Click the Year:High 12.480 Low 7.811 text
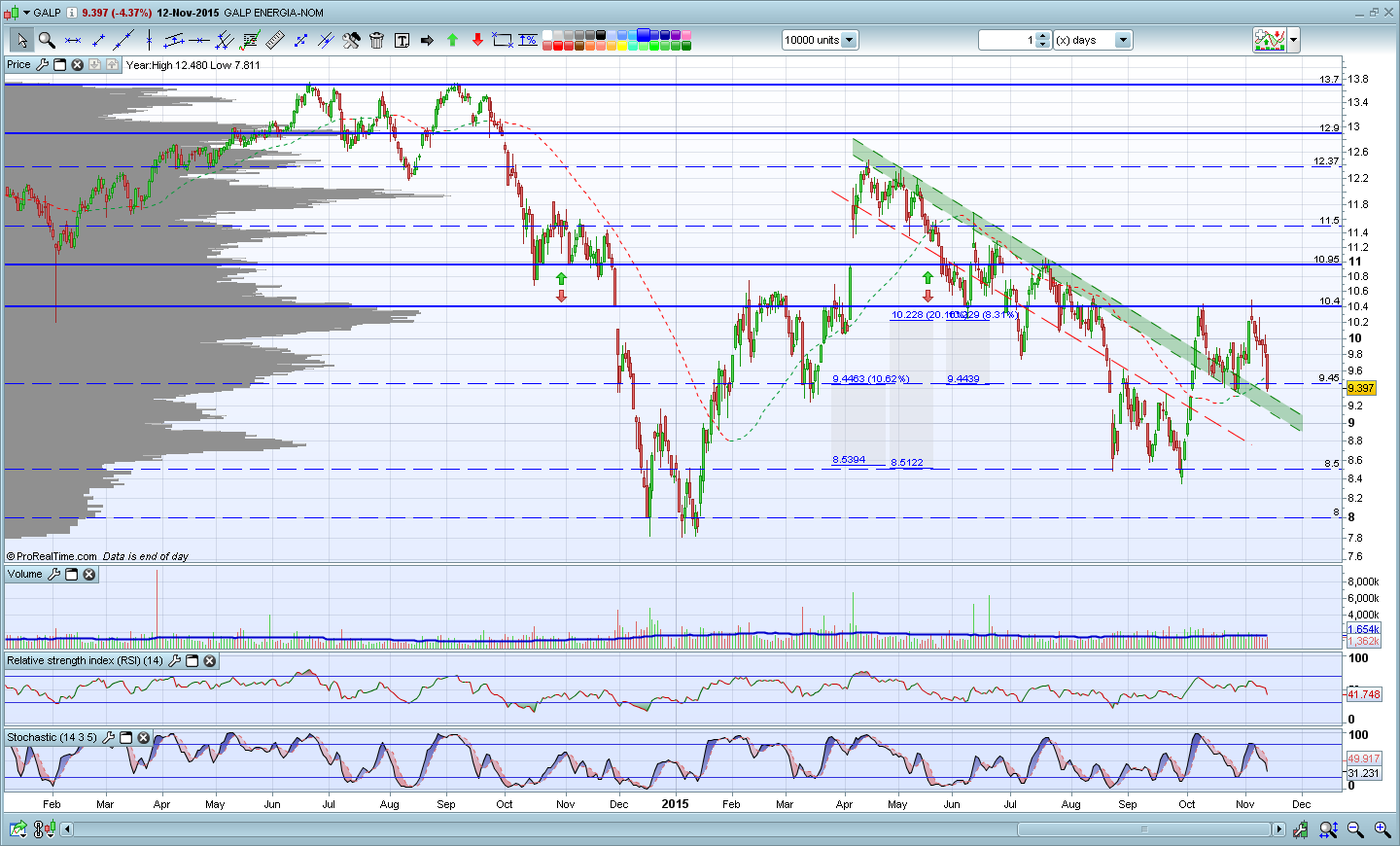 click(x=192, y=65)
